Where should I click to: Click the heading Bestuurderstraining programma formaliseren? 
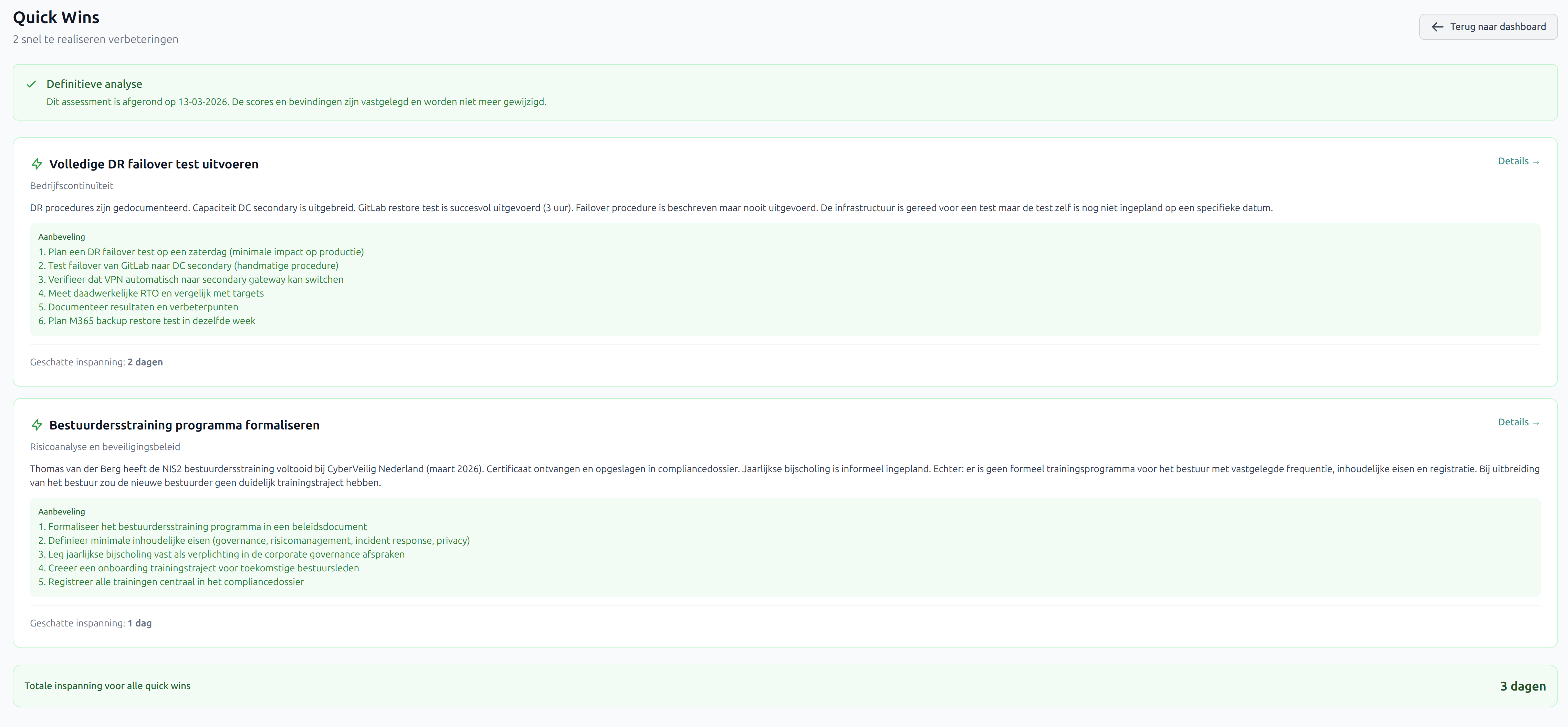click(x=184, y=425)
